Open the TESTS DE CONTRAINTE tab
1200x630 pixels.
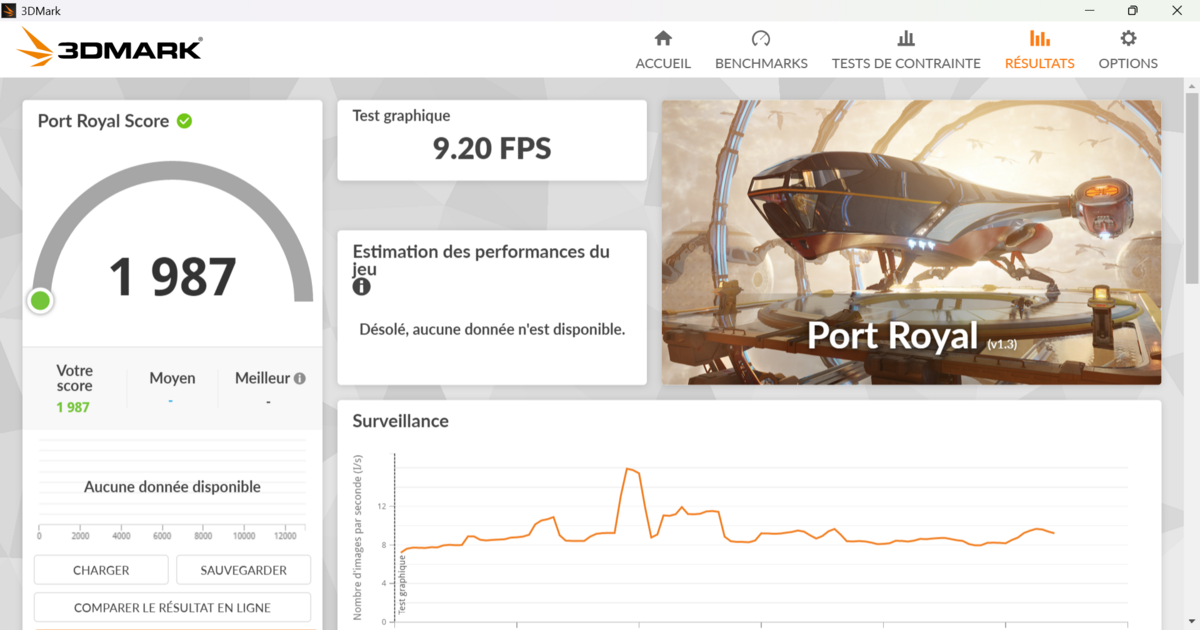click(906, 63)
